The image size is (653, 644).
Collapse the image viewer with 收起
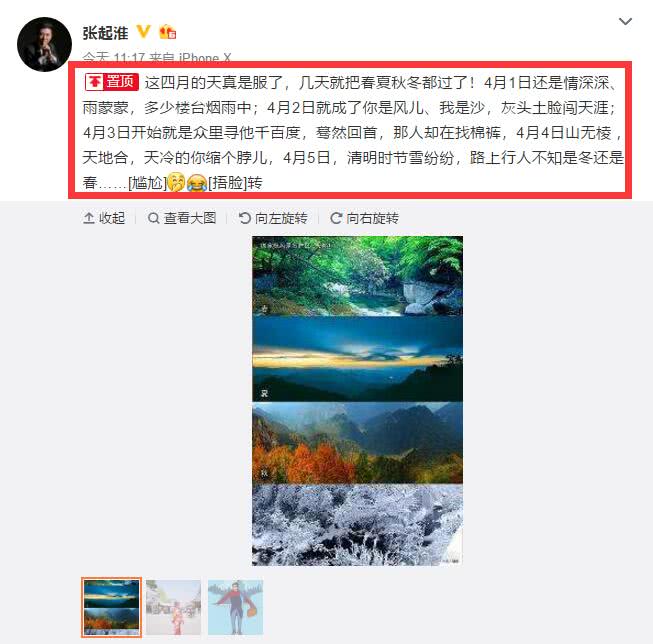point(104,218)
